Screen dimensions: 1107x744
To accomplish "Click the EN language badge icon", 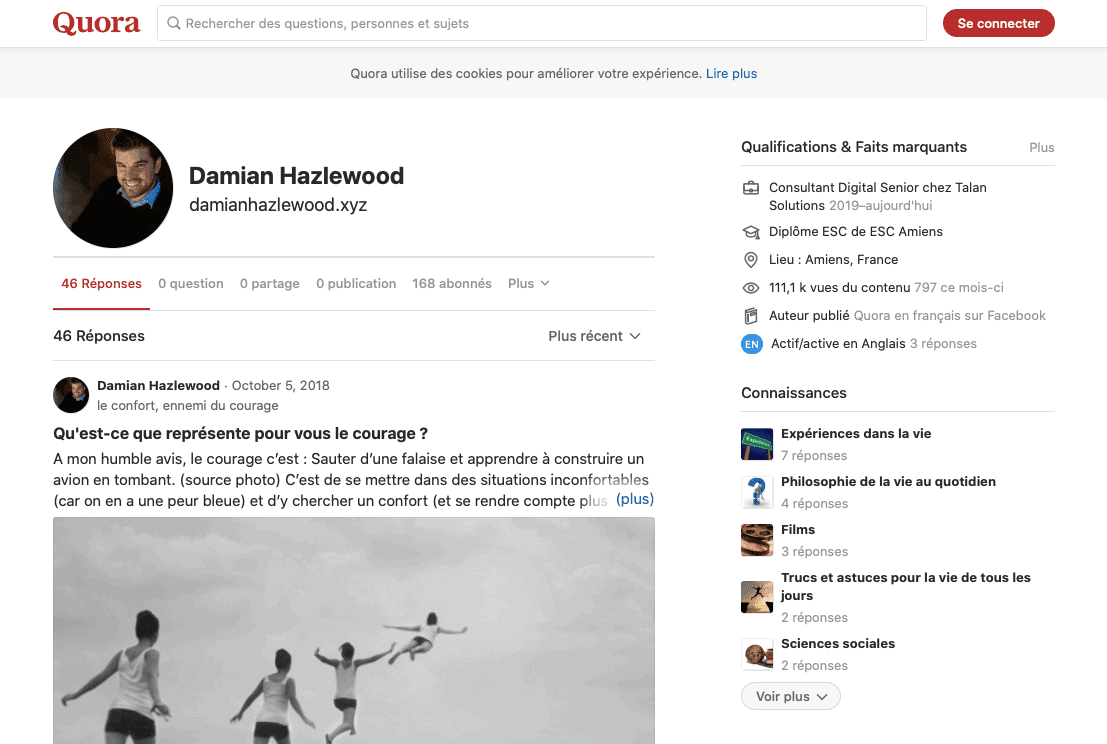I will tap(751, 344).
